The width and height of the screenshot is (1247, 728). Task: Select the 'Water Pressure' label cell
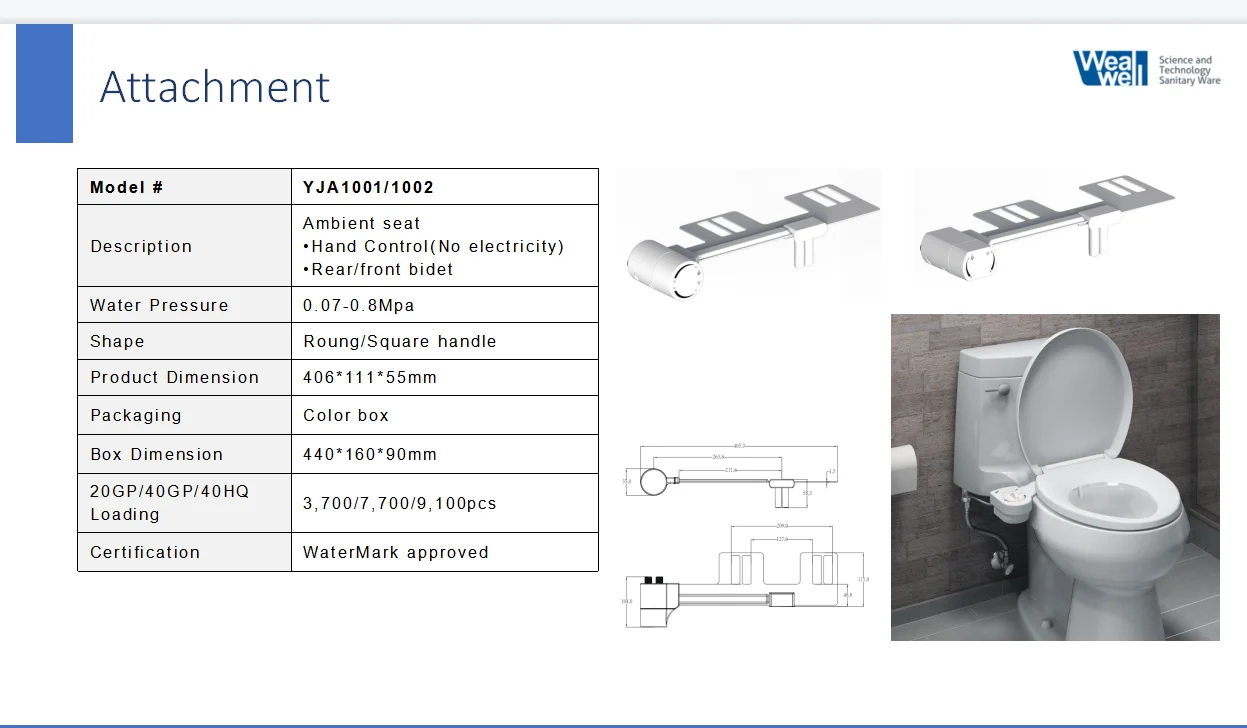(x=184, y=305)
